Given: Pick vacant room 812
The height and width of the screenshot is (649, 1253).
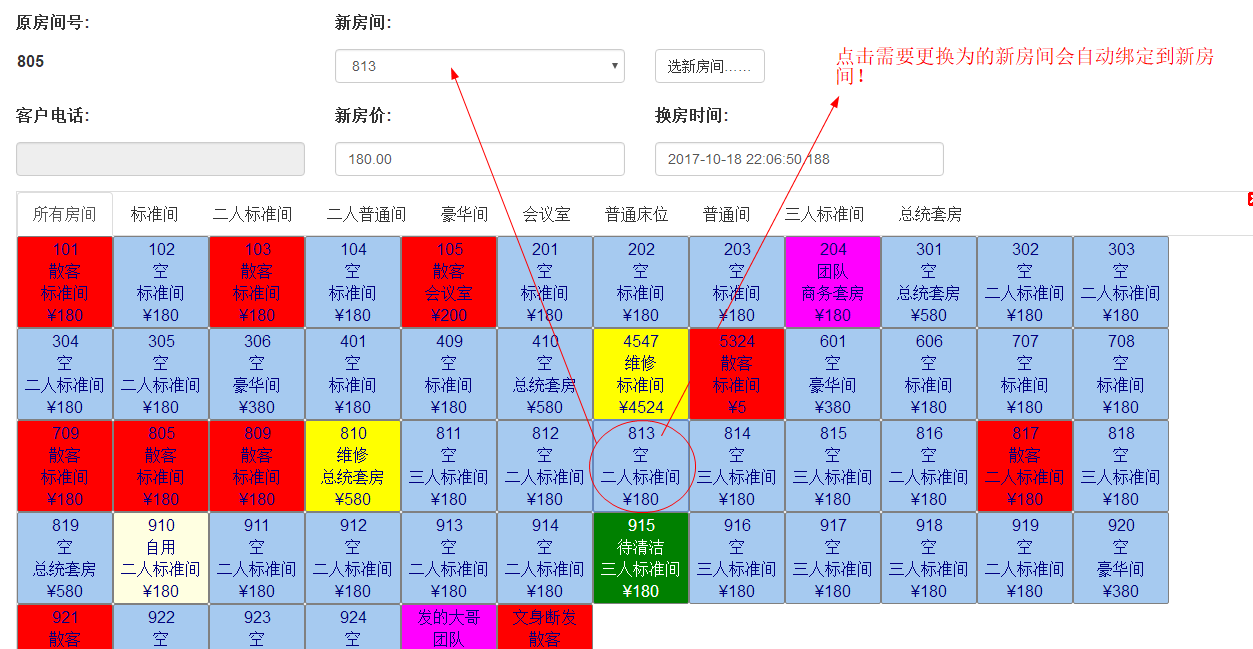Looking at the screenshot, I should 545,466.
